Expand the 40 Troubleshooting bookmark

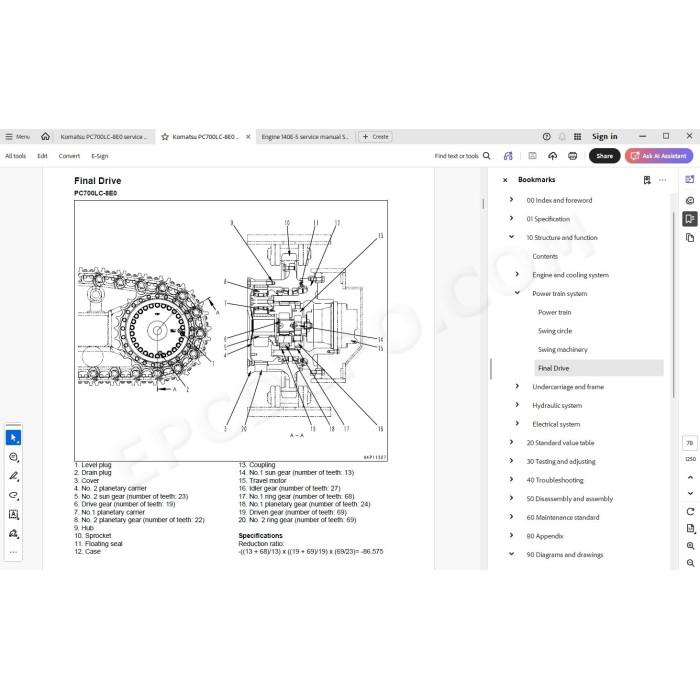pos(512,479)
